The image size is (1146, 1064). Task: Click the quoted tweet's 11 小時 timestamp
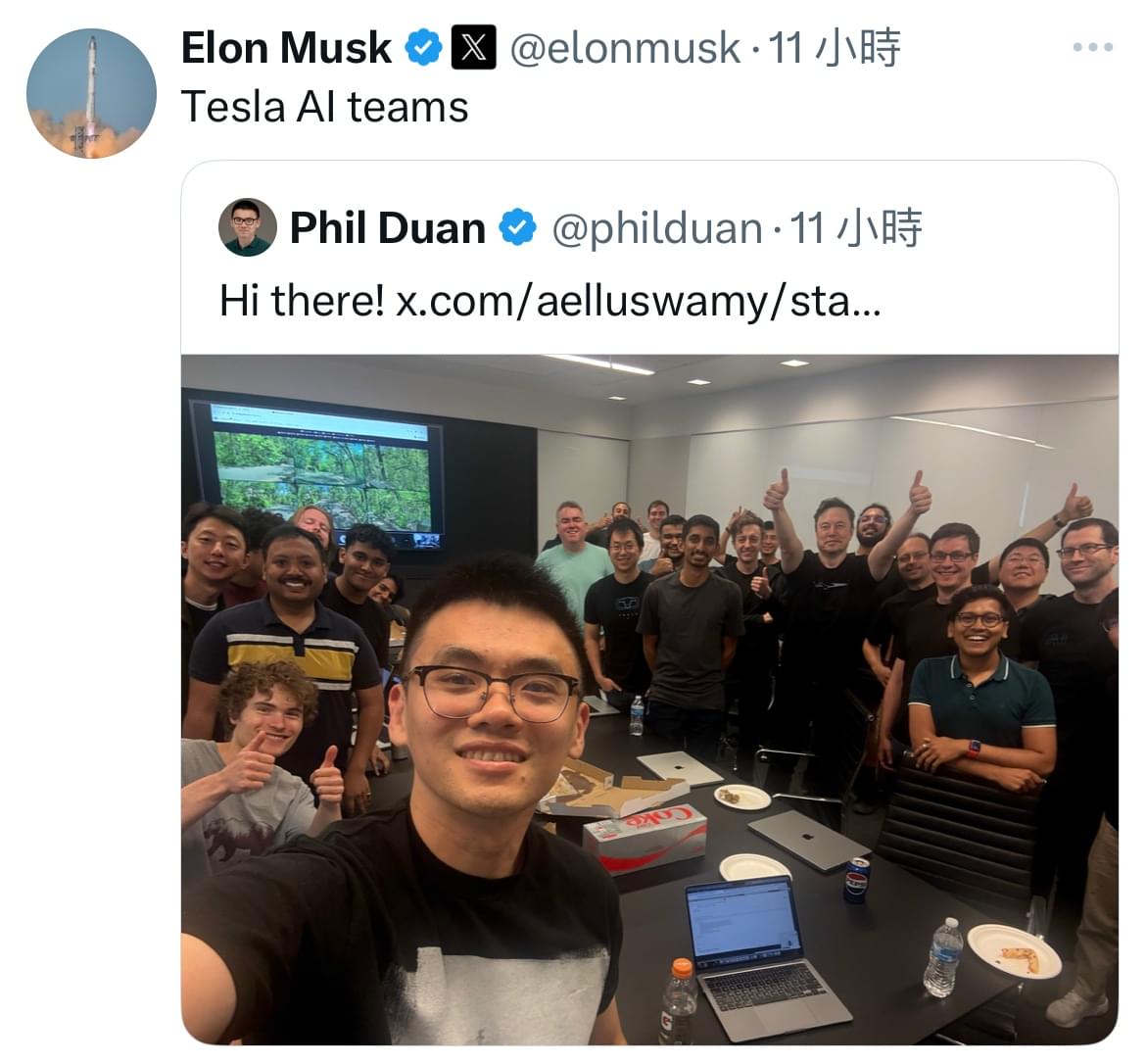(857, 227)
